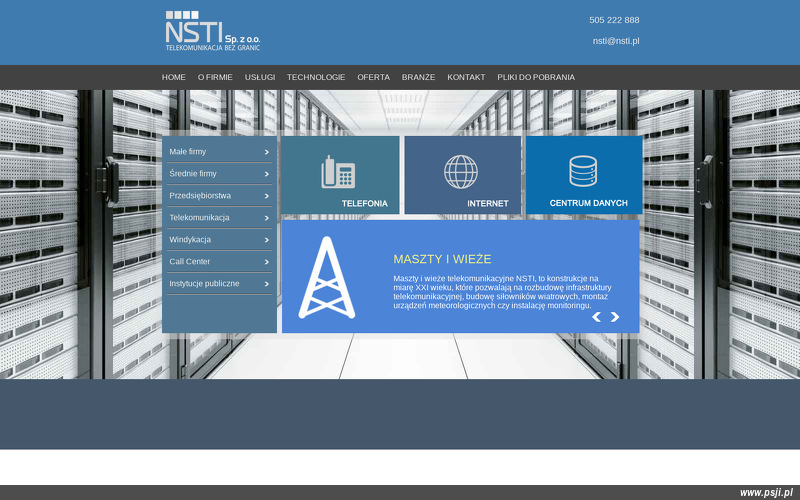The height and width of the screenshot is (500, 800).
Task: Click the database icon in Centrum Danych tile
Action: pyautogui.click(x=583, y=171)
